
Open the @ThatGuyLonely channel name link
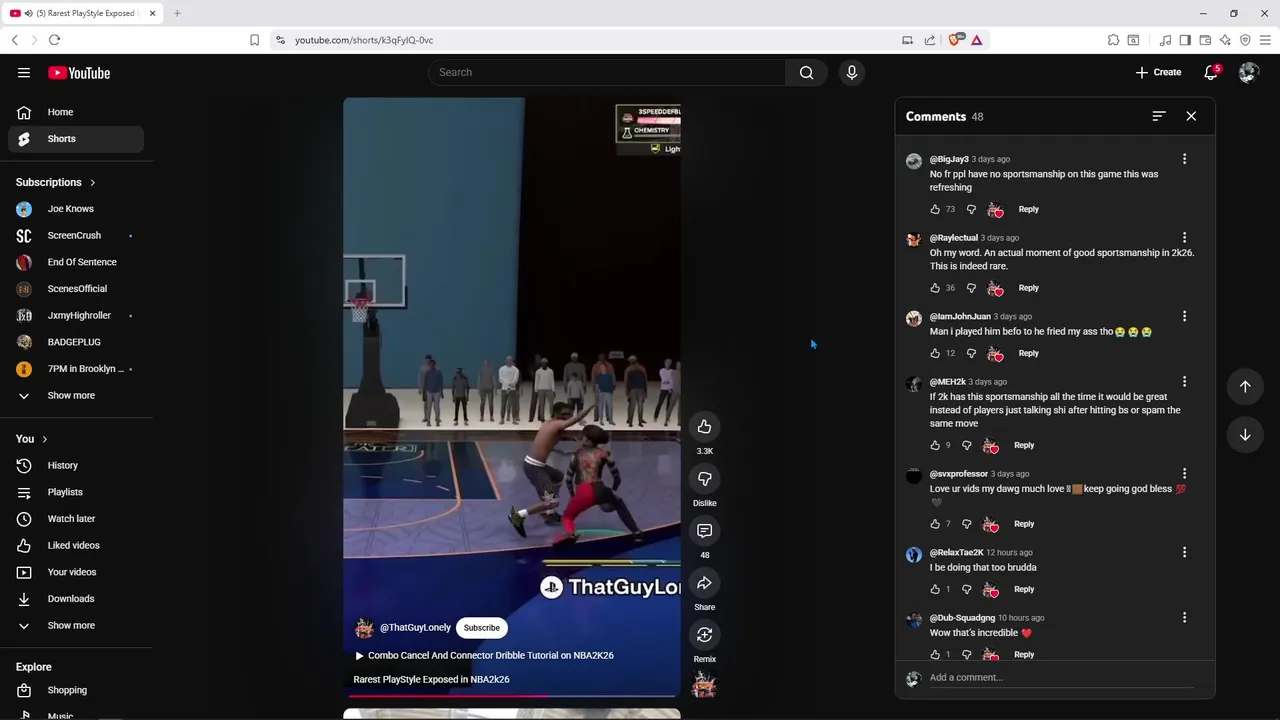coord(415,628)
